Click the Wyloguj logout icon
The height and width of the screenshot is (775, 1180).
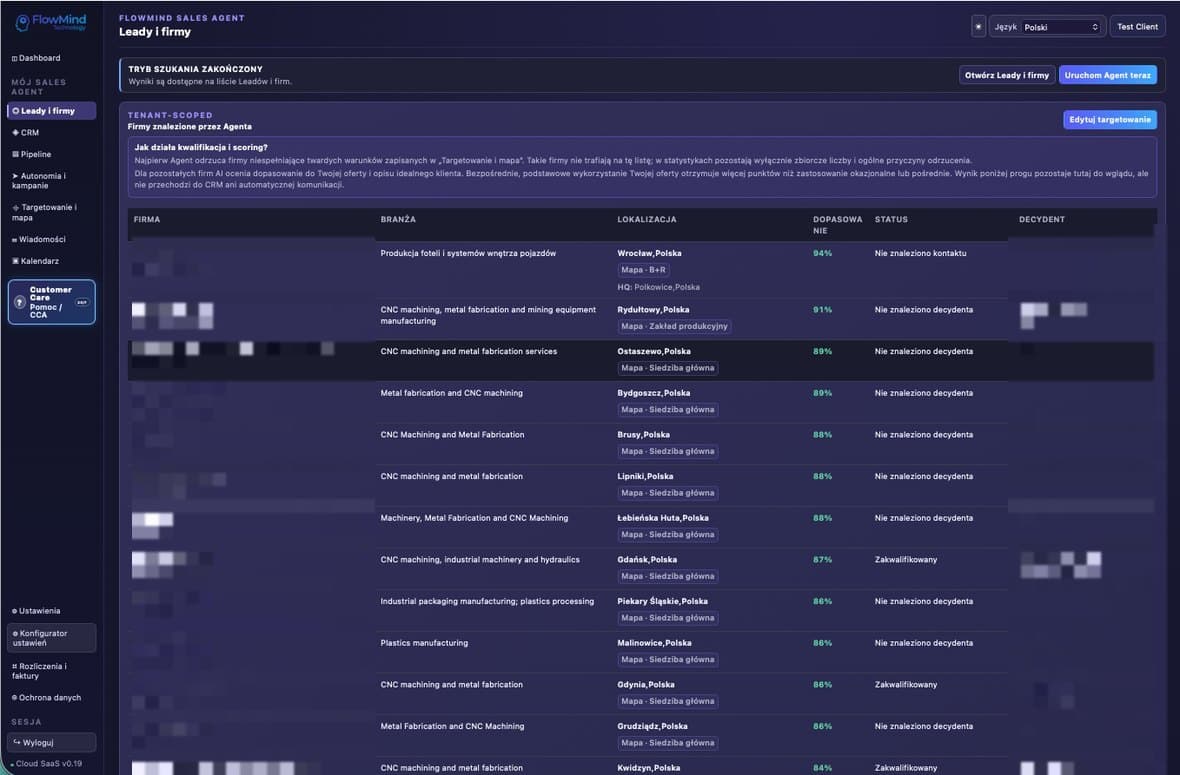(x=17, y=743)
